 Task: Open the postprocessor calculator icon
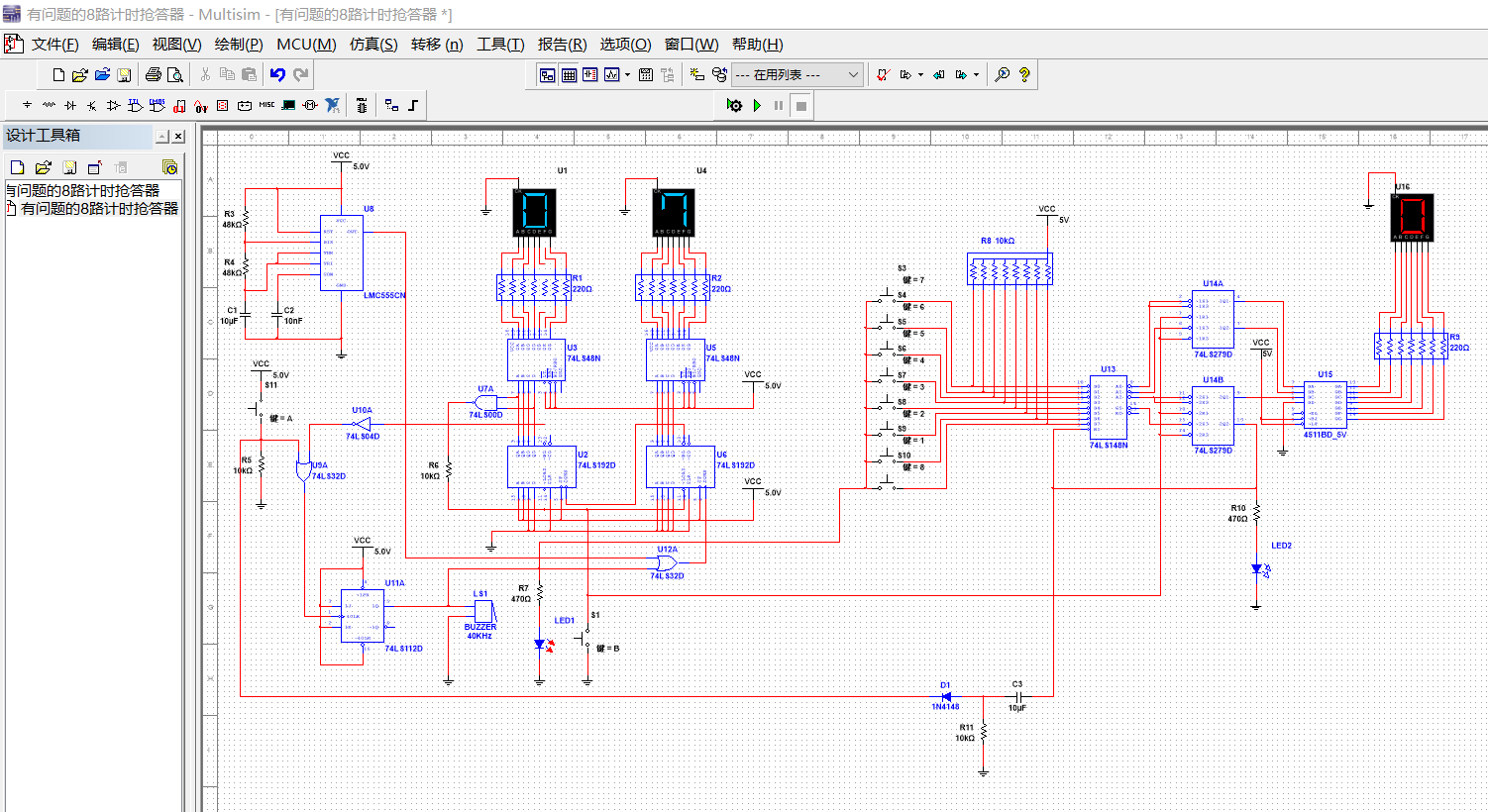646,74
